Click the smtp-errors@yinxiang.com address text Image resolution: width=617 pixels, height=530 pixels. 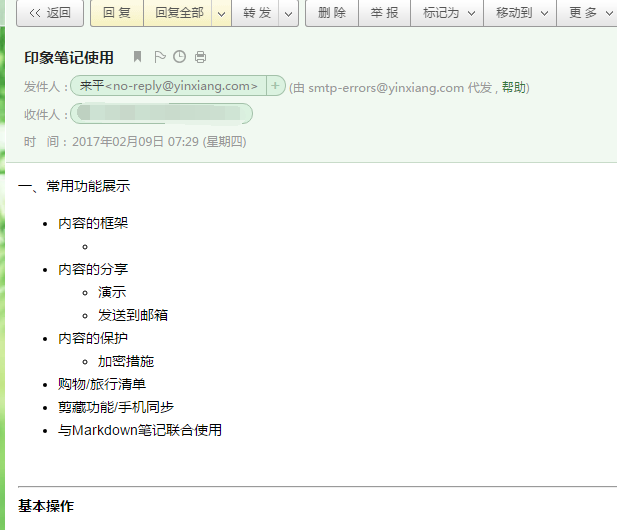[386, 88]
